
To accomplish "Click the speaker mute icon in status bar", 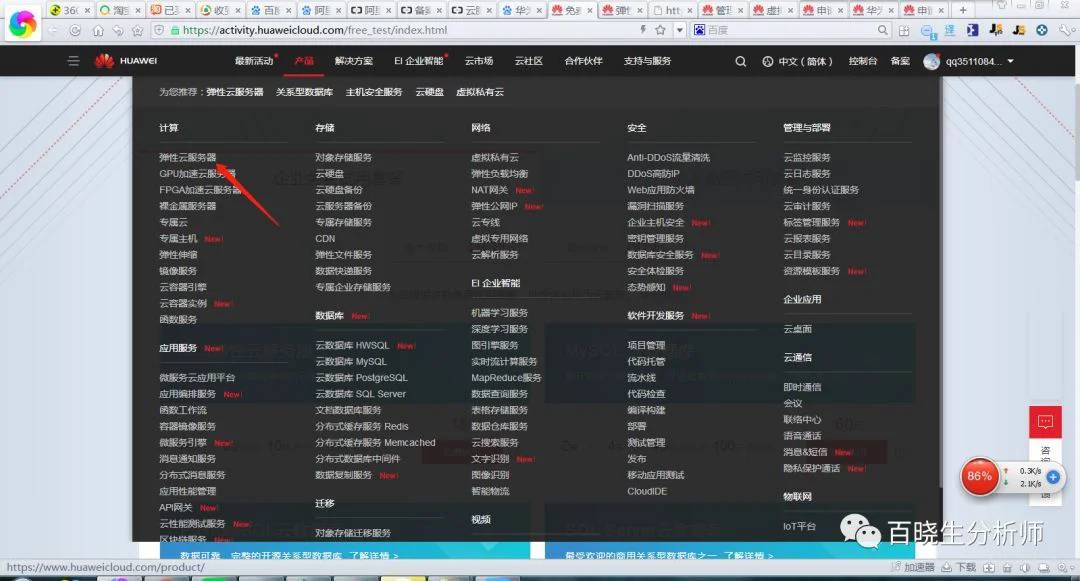I will pos(1025,568).
